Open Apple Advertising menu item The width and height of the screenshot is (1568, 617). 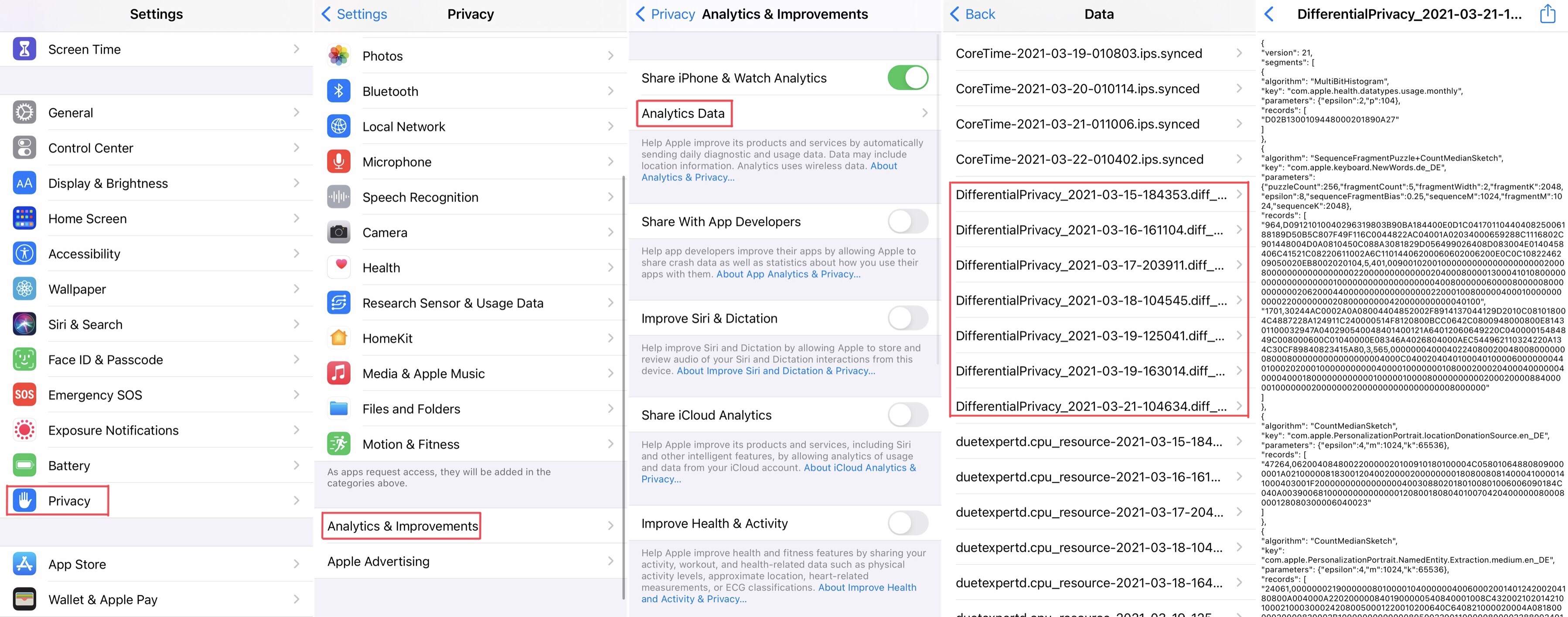[470, 561]
